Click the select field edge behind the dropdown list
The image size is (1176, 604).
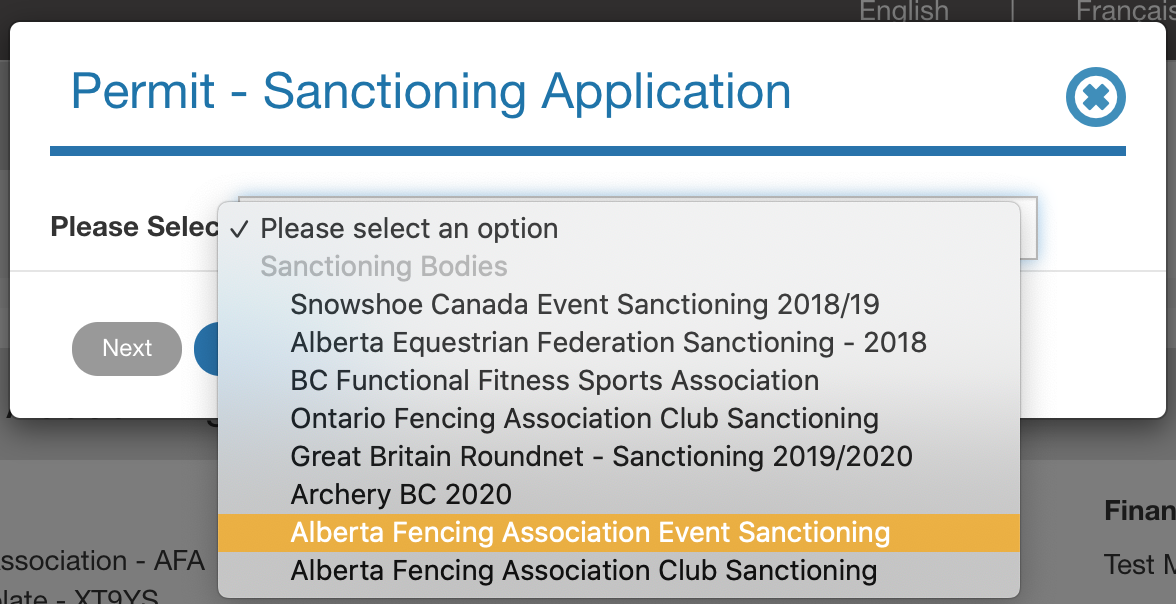[x=1029, y=228]
